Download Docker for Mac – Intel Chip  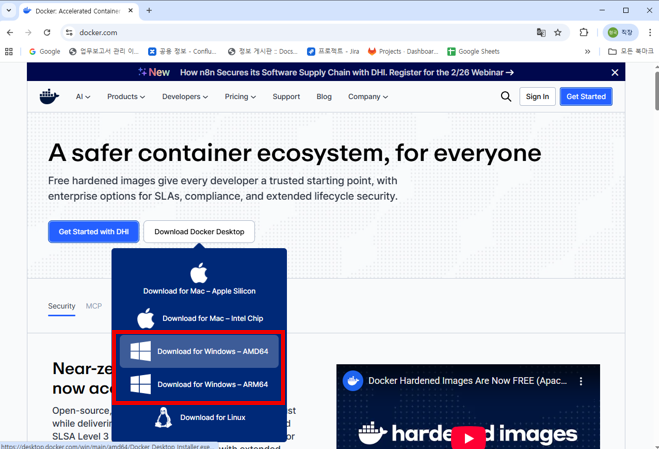click(199, 318)
